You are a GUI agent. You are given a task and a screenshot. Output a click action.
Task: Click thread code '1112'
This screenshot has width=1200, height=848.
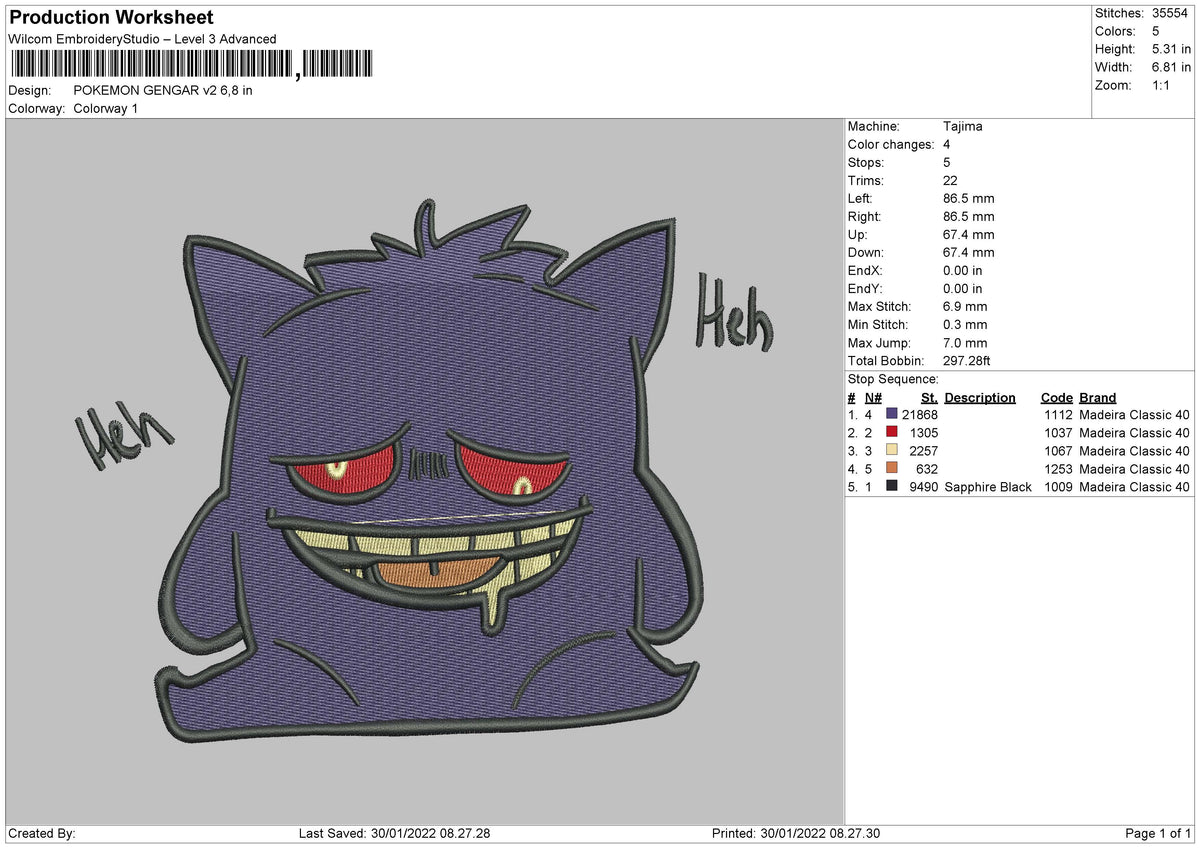tap(1058, 415)
